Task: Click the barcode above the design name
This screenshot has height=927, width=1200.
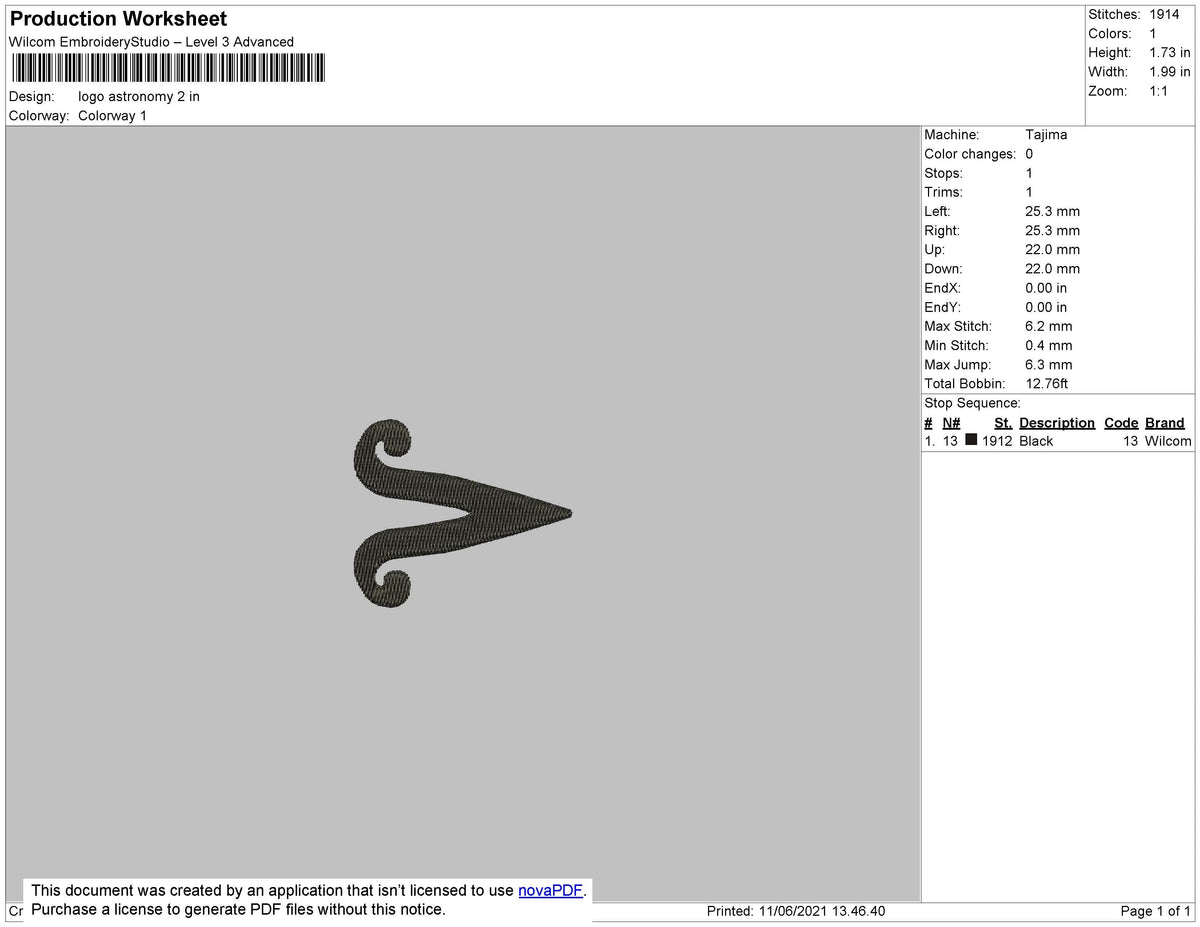Action: pyautogui.click(x=167, y=67)
